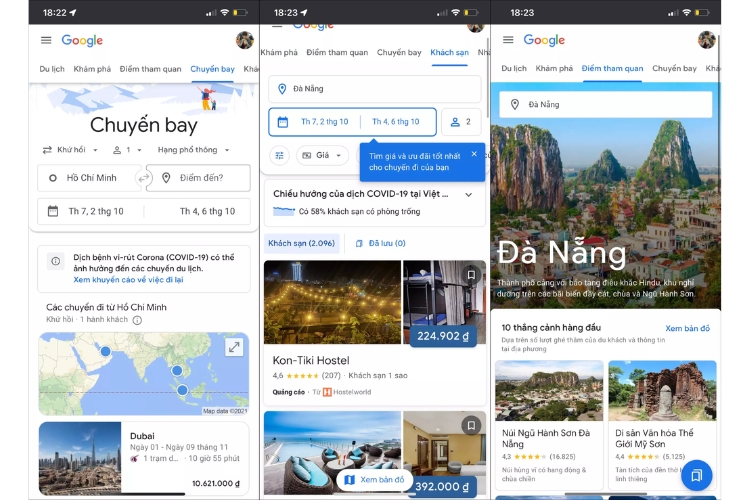
Task: Click 10.621.000 ₫ Dubai flight price
Action: (216, 484)
